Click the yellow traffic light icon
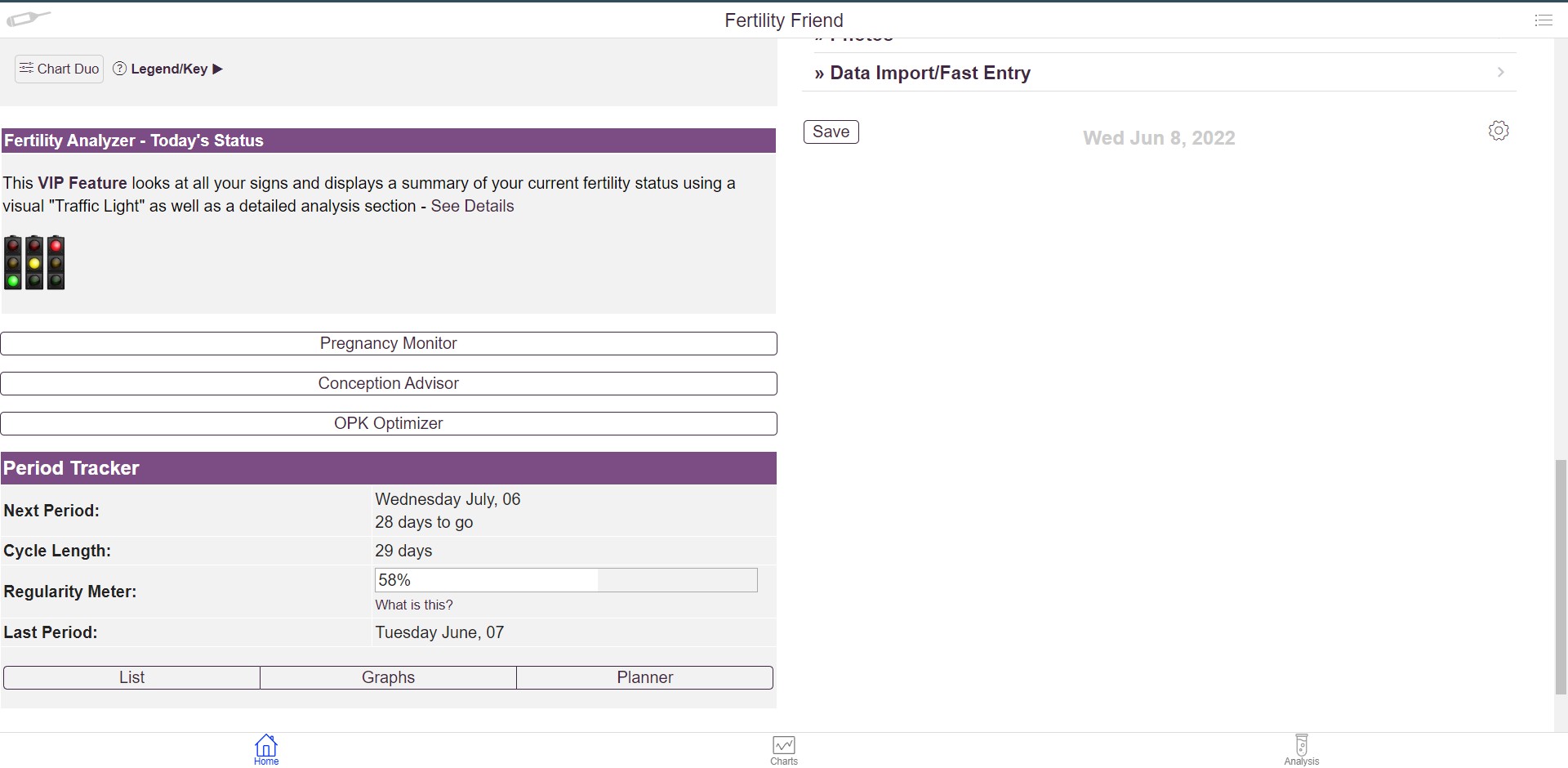Screen dimensions: 1568x768 pyautogui.click(x=34, y=263)
